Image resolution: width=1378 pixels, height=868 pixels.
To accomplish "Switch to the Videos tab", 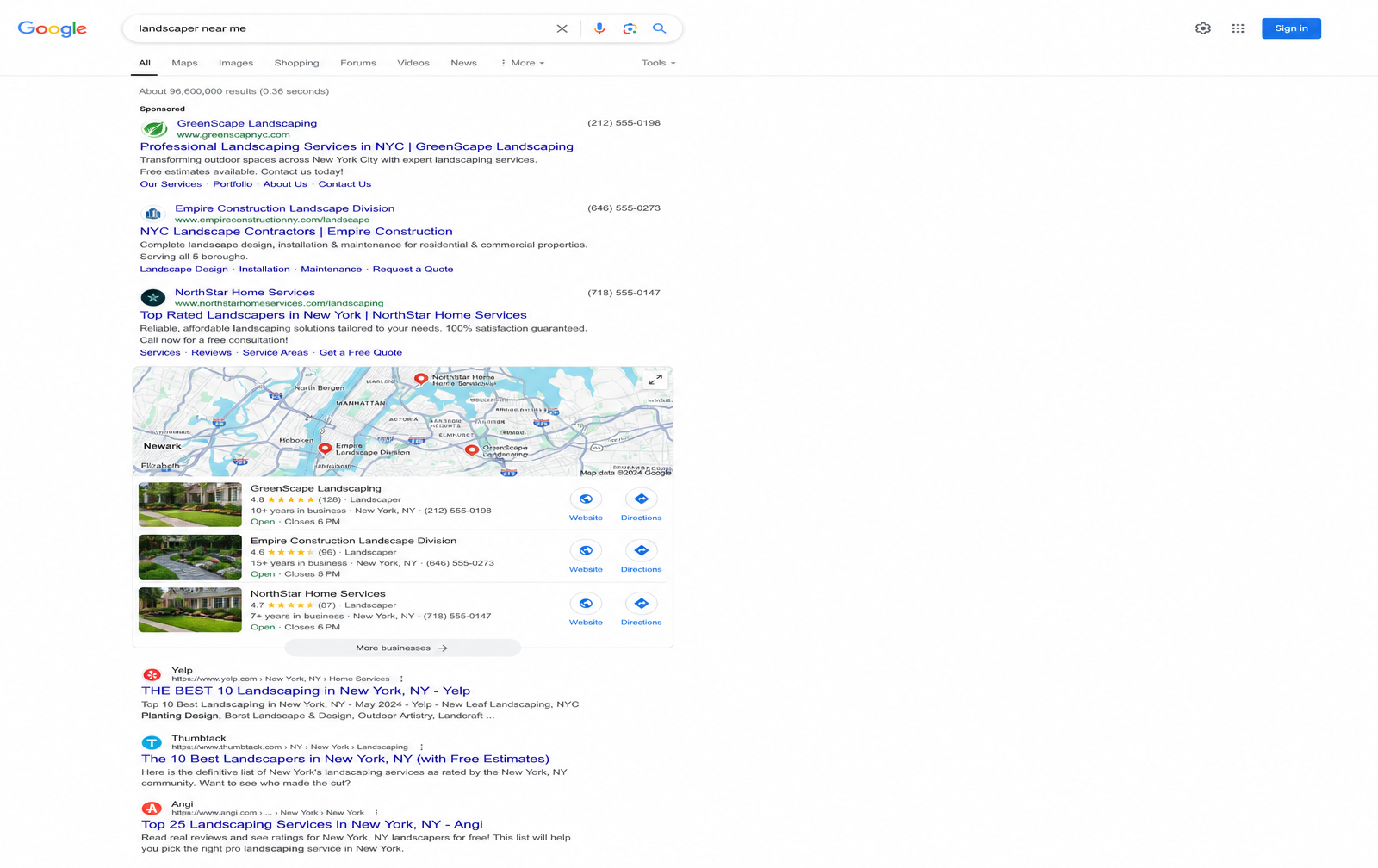I will coord(413,63).
